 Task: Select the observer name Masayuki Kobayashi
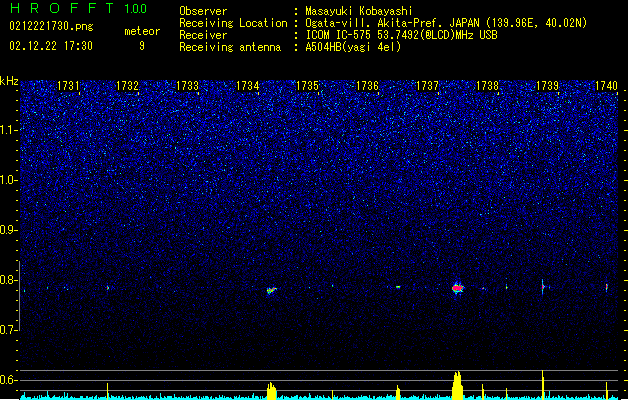[x=359, y=11]
